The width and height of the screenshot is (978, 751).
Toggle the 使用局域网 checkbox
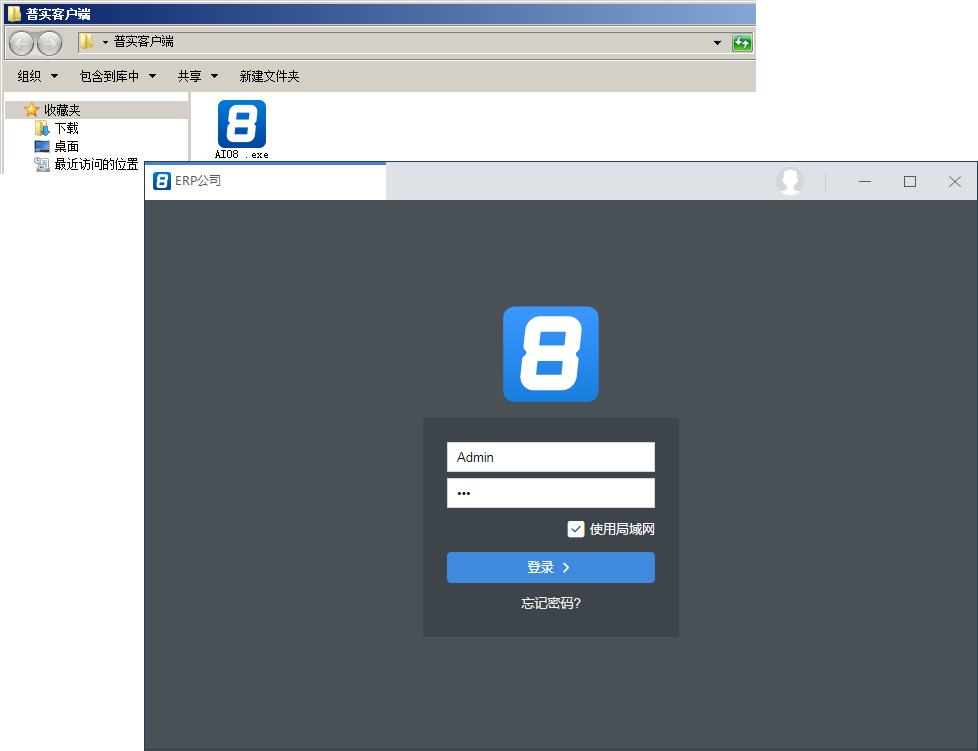coord(576,529)
